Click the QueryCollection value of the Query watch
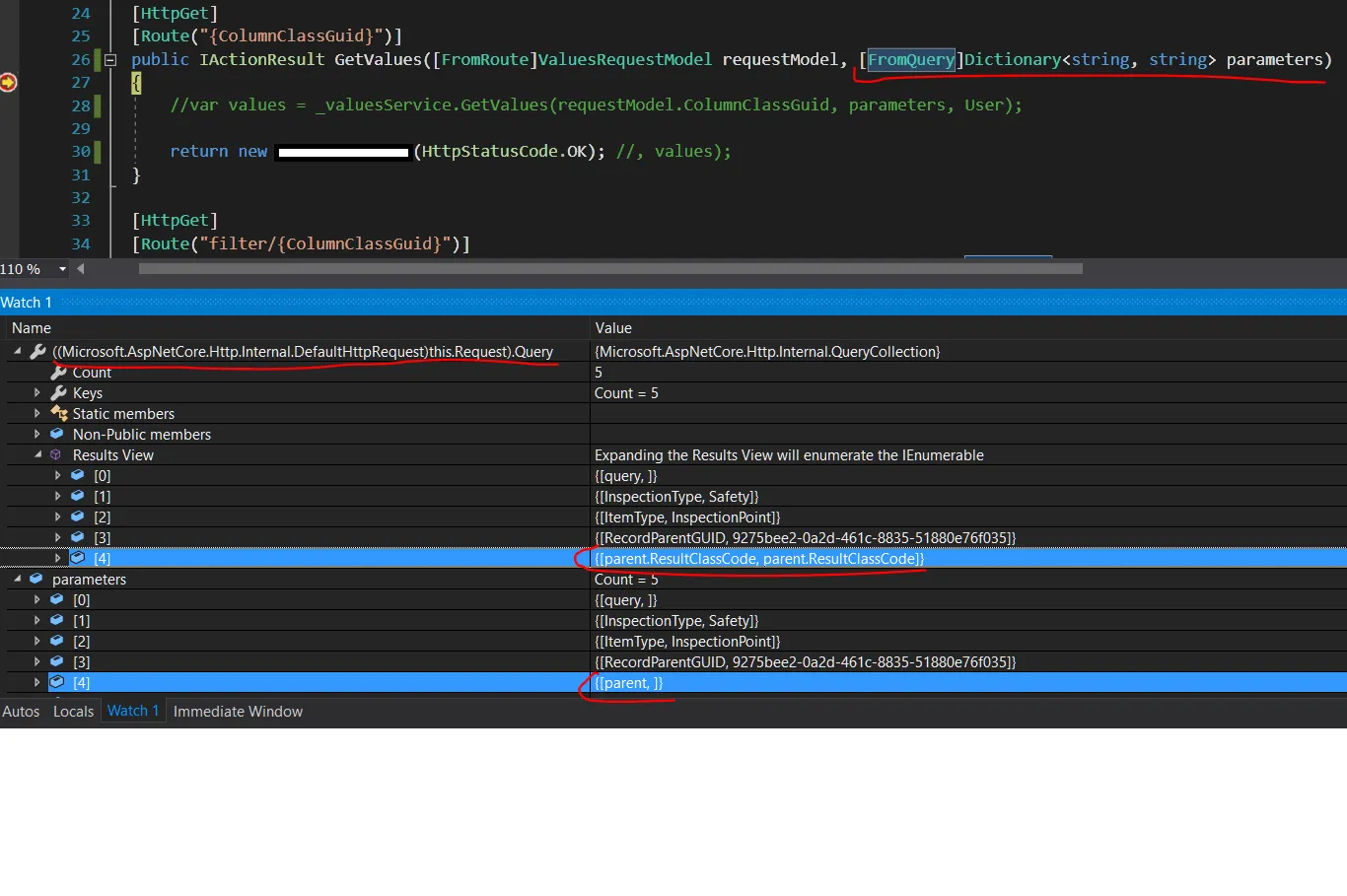Screen dimensions: 1347x896 tap(767, 352)
